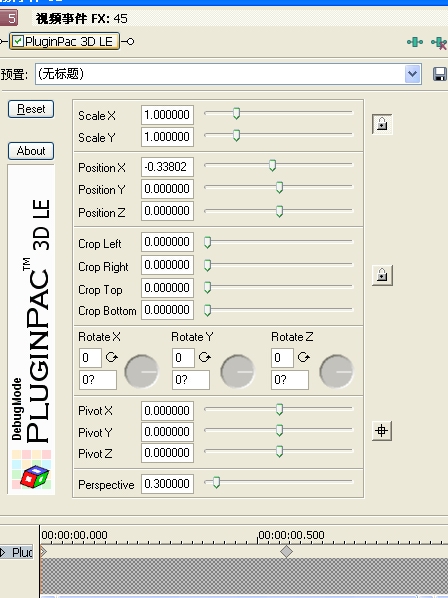The height and width of the screenshot is (598, 448).
Task: Click the Perspective value field
Action: [x=167, y=484]
